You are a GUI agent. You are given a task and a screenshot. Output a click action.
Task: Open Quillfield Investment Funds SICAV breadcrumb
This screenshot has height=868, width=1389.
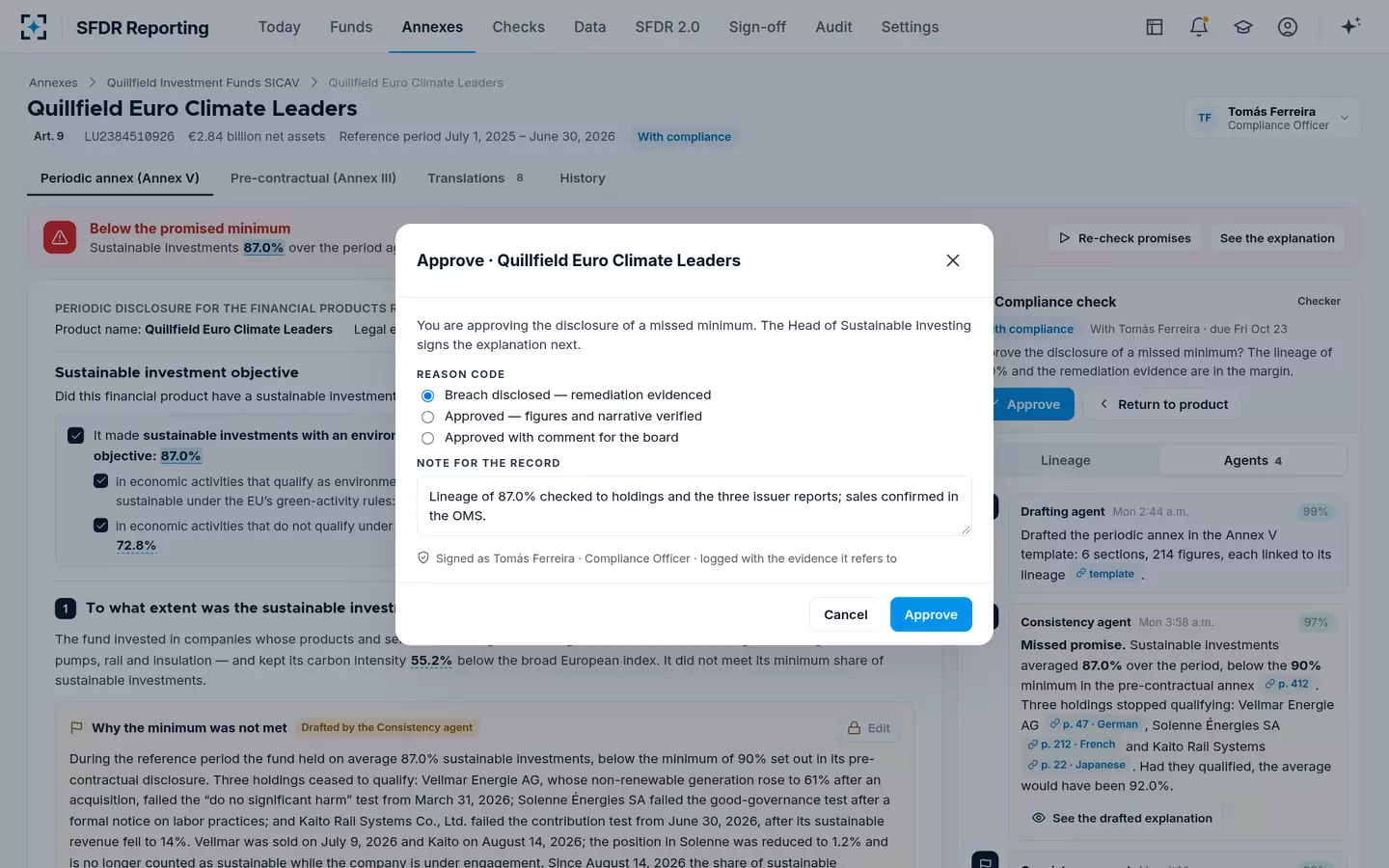point(203,83)
